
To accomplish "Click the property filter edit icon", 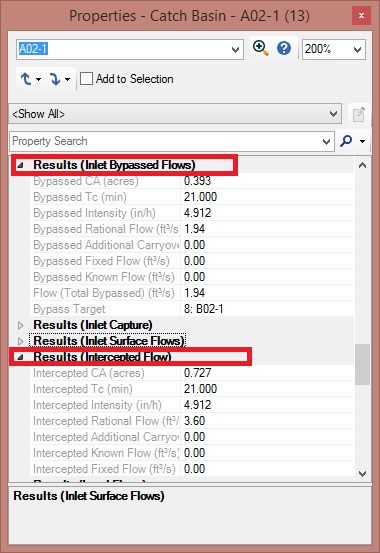I will tap(358, 114).
